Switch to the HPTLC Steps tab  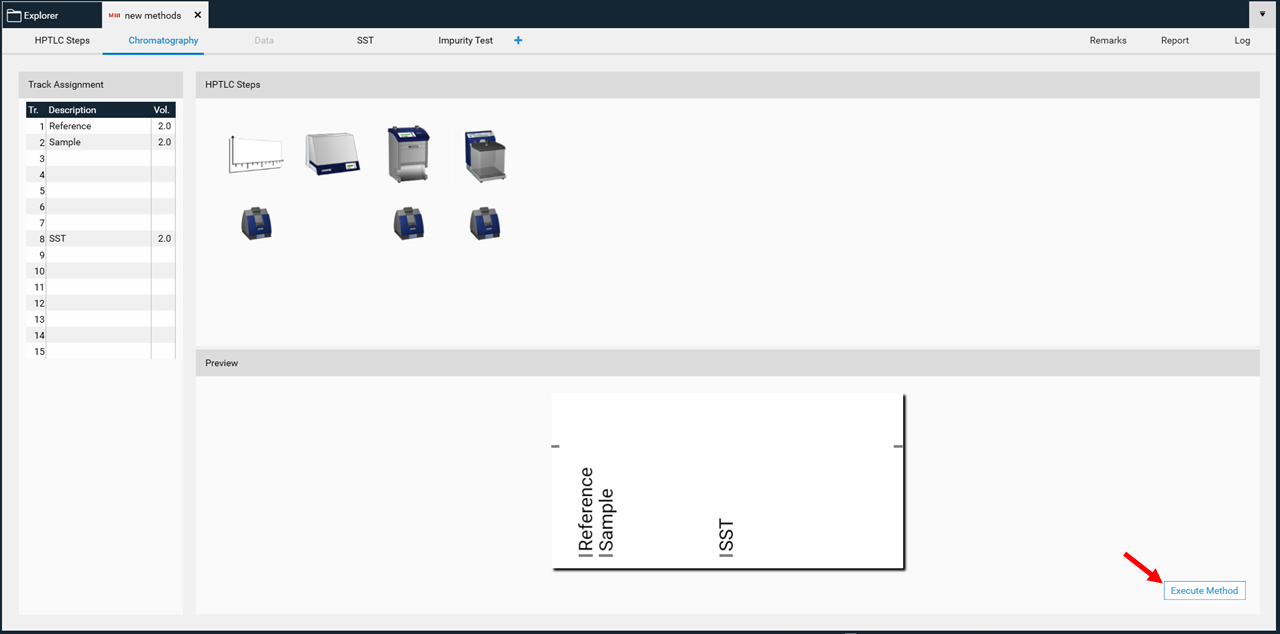point(62,41)
